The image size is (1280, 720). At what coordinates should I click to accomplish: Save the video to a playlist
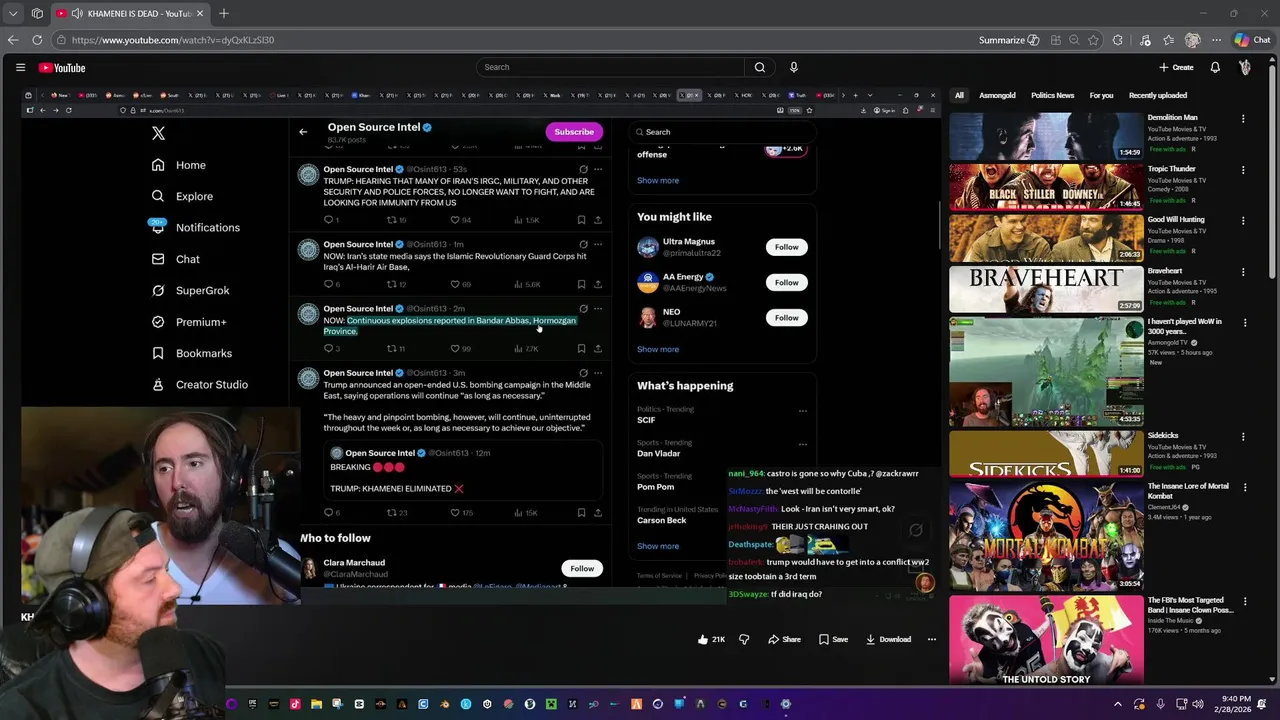833,639
